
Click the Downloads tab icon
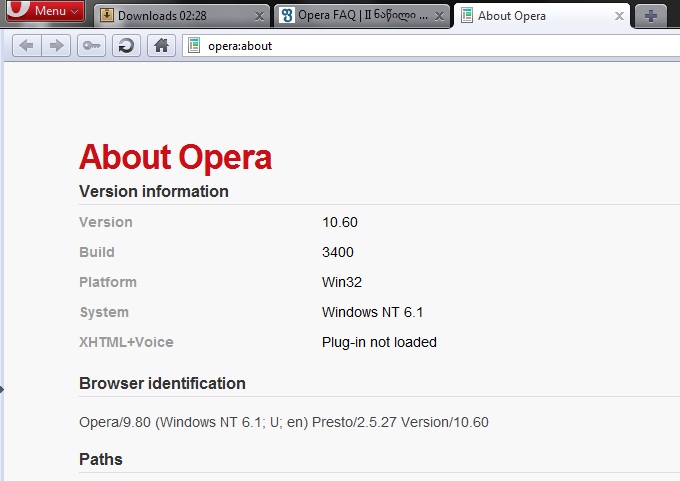(x=106, y=16)
